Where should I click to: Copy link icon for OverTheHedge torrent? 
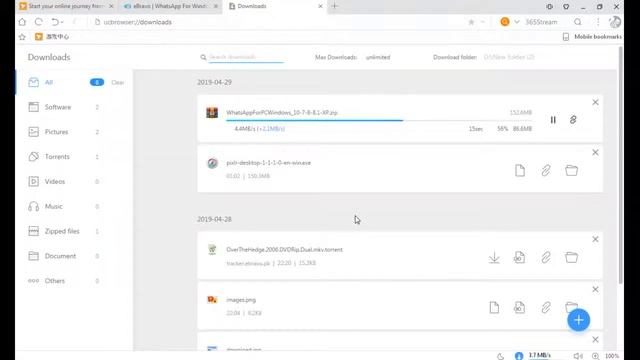pos(546,258)
